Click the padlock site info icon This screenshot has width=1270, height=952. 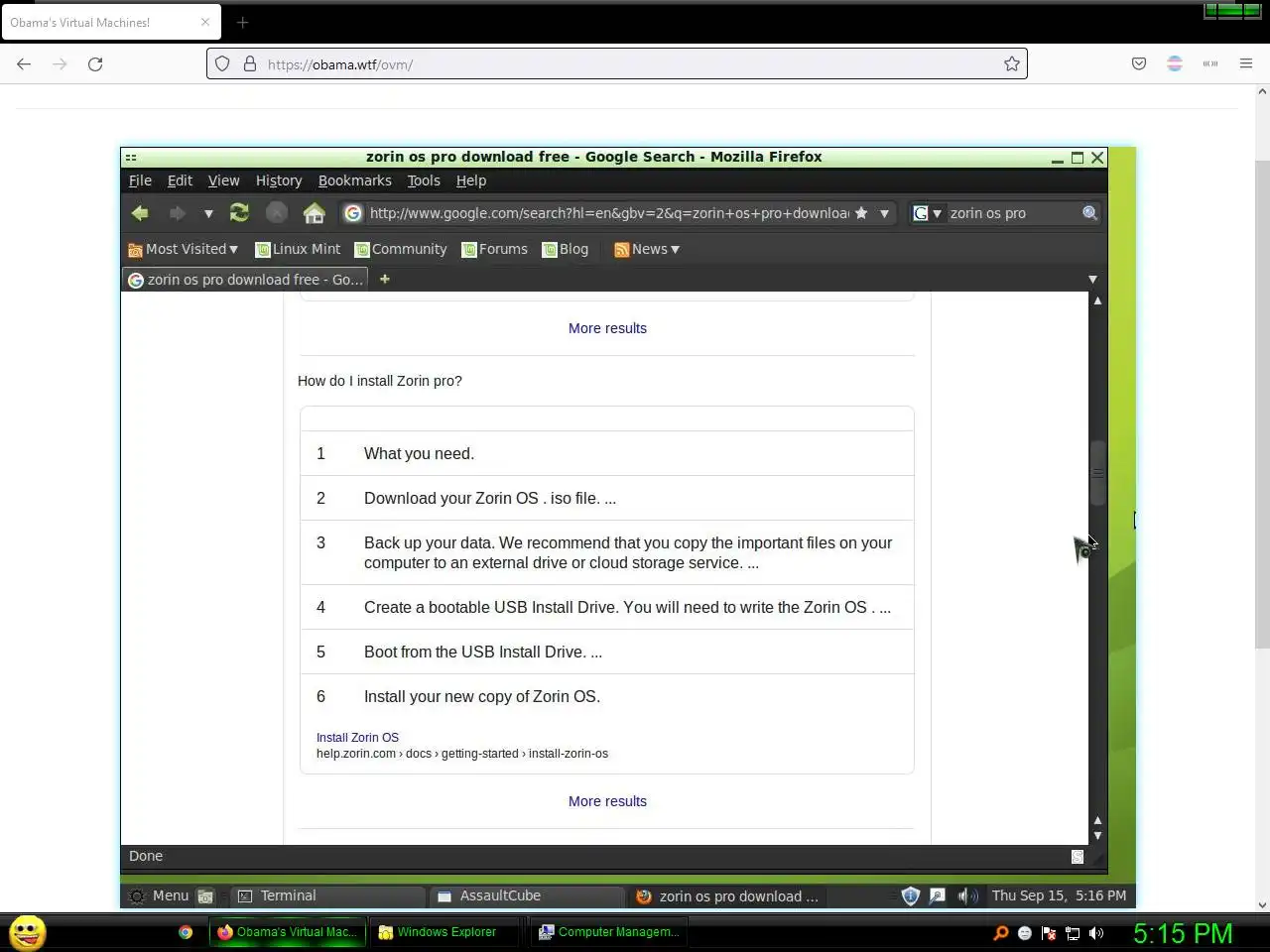tap(249, 63)
